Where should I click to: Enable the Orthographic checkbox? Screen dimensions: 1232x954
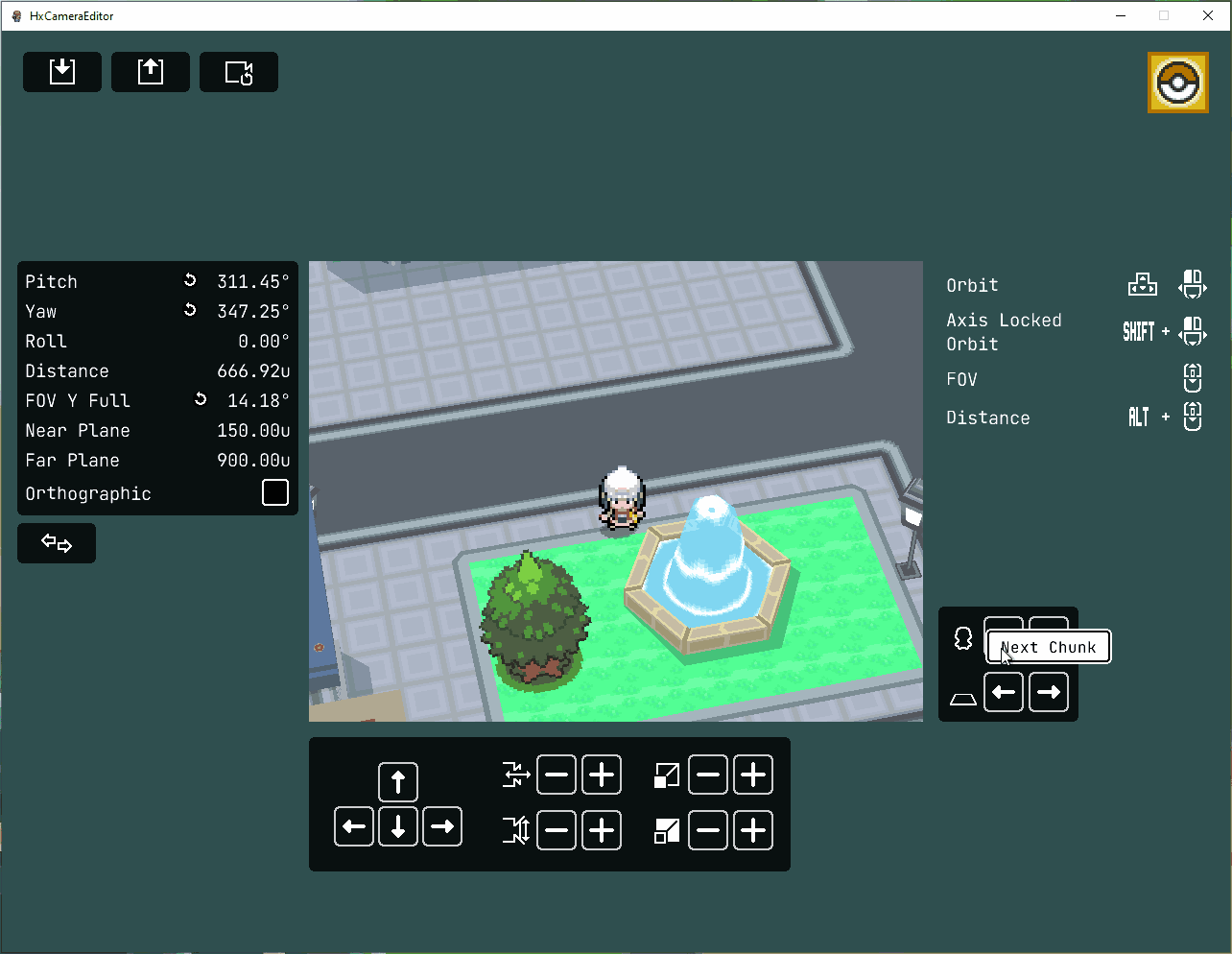[x=275, y=492]
